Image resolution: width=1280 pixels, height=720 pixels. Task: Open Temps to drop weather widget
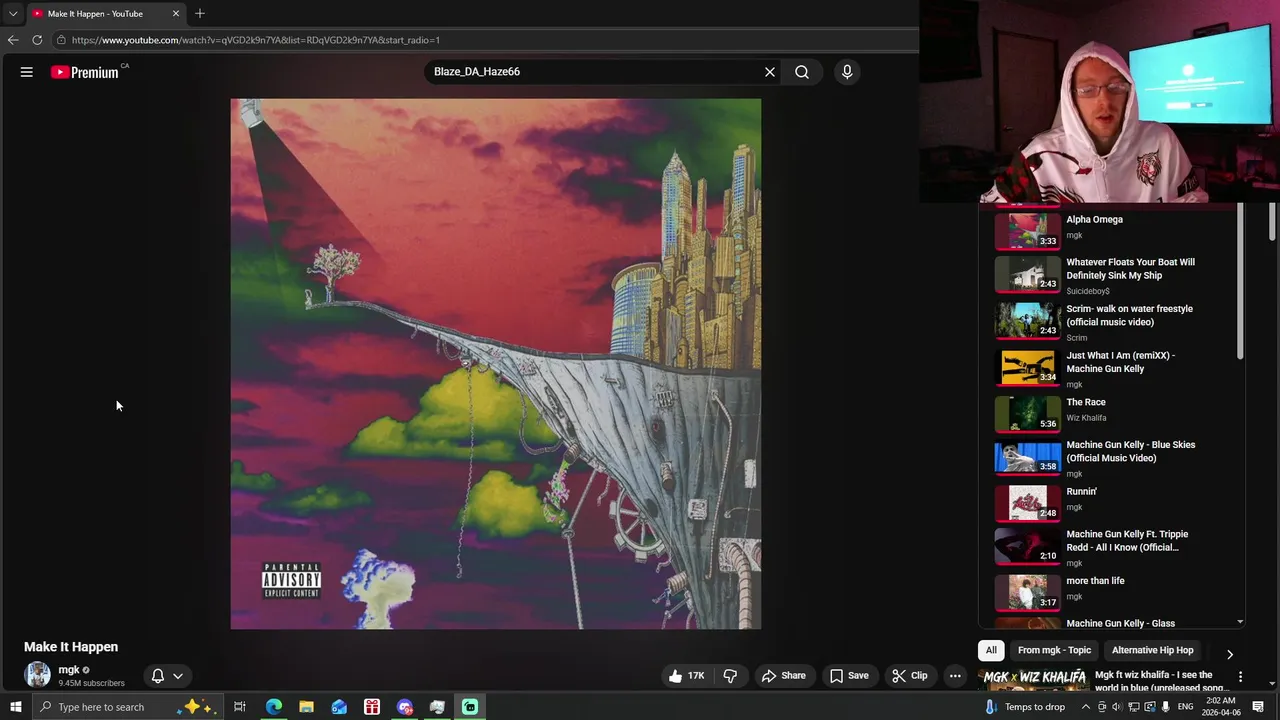tap(1026, 707)
